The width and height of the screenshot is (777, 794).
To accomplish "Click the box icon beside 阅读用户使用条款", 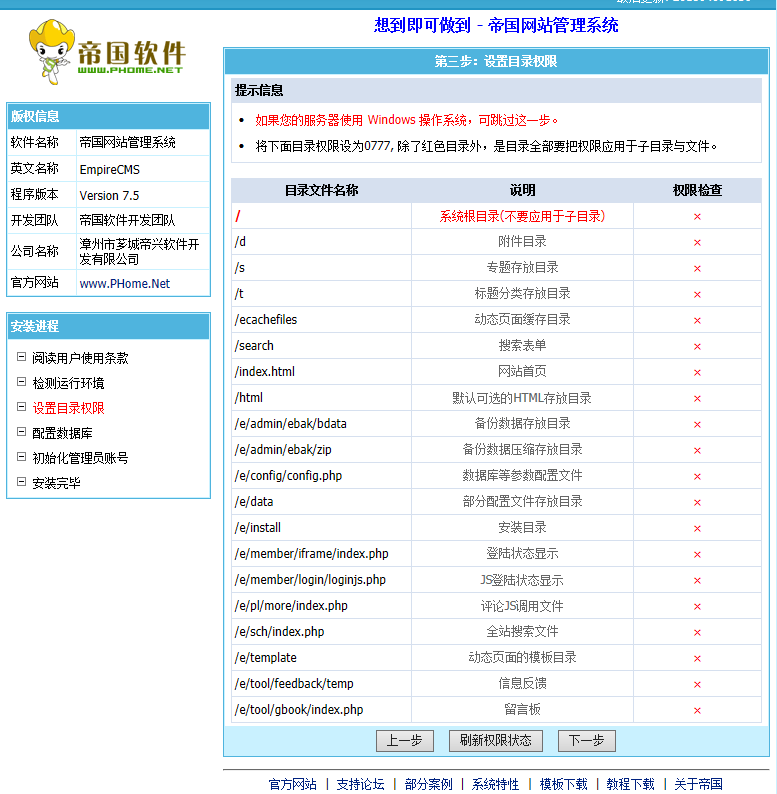I will (22, 357).
